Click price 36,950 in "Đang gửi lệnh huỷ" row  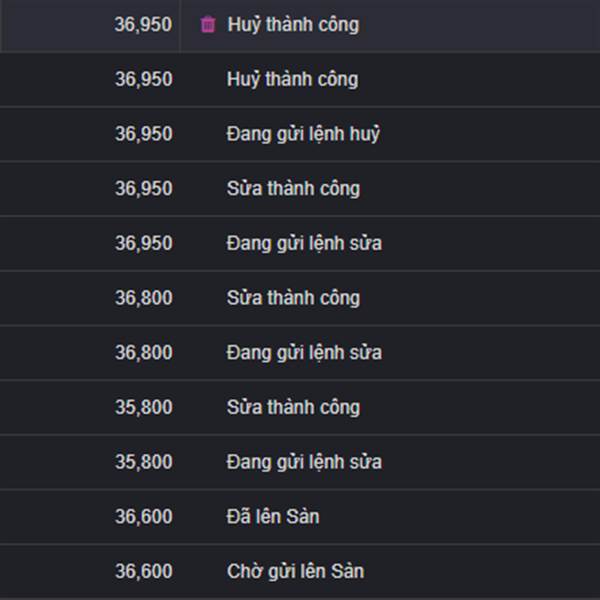pyautogui.click(x=143, y=134)
